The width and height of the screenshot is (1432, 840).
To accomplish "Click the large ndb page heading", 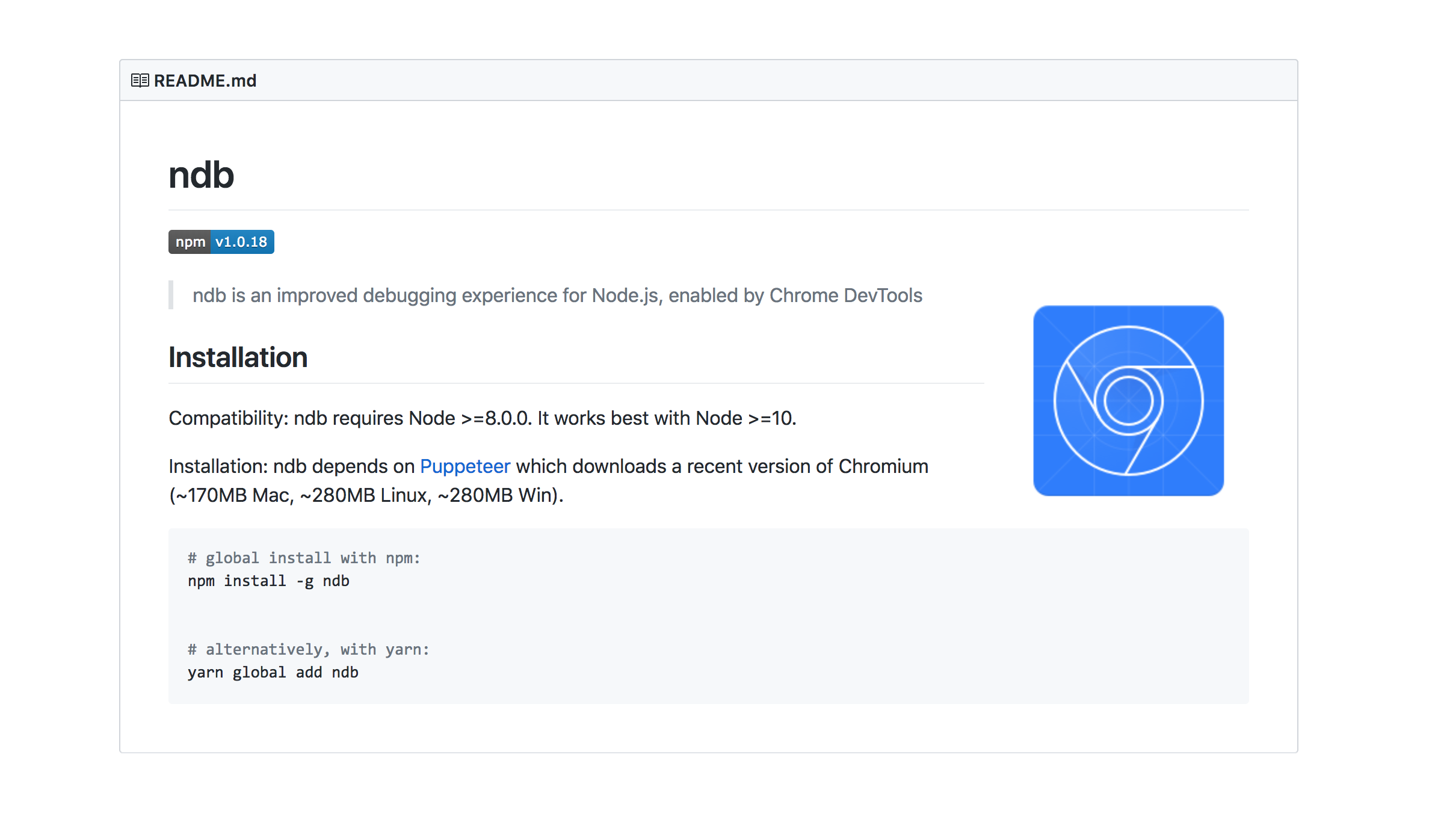I will pyautogui.click(x=201, y=175).
